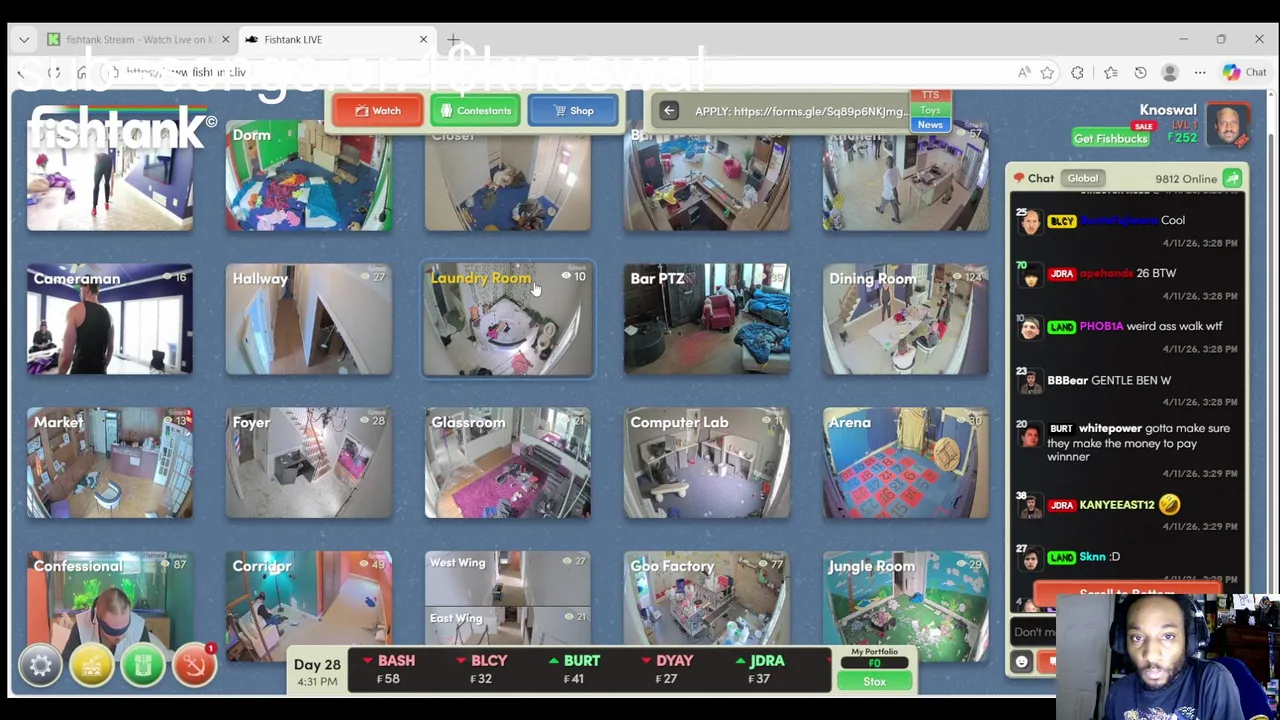This screenshot has width=1280, height=720.
Task: Favorite this page with the star icon
Action: (1047, 72)
